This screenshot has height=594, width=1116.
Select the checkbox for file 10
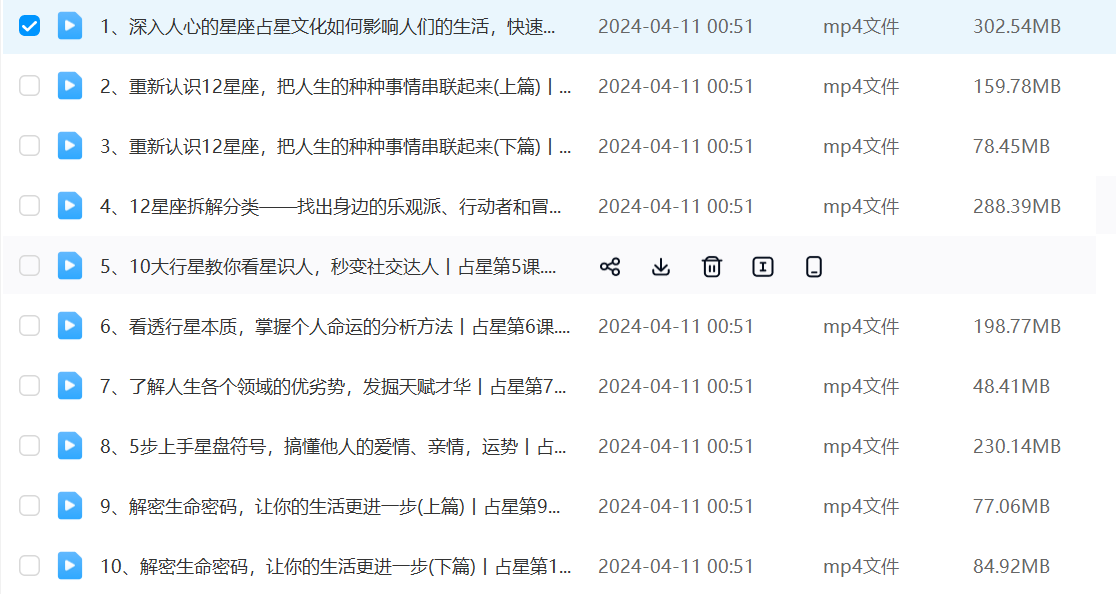click(30, 566)
